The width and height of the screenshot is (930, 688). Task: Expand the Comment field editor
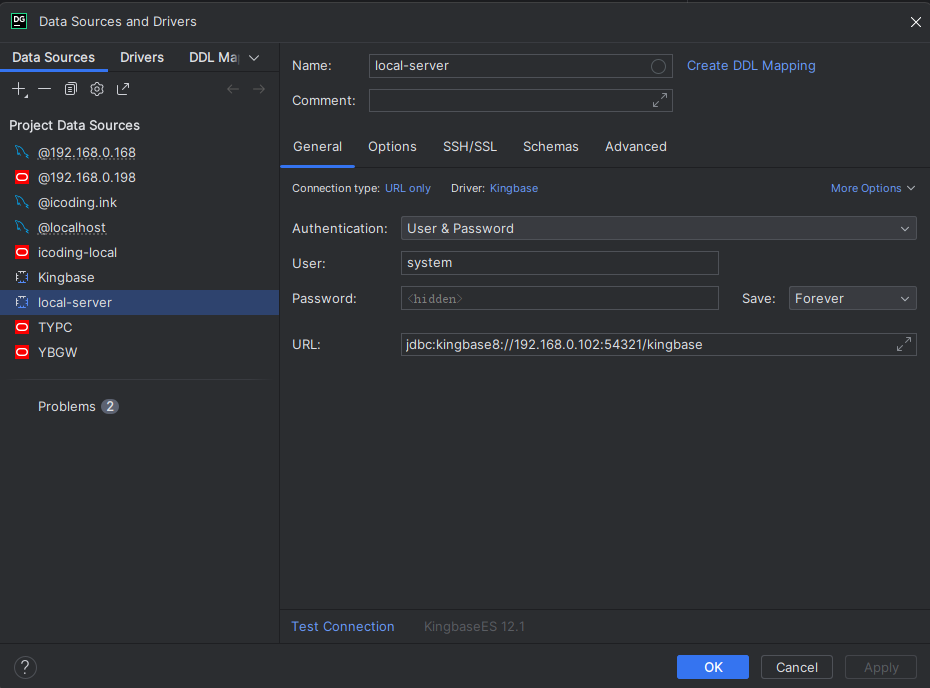(659, 100)
